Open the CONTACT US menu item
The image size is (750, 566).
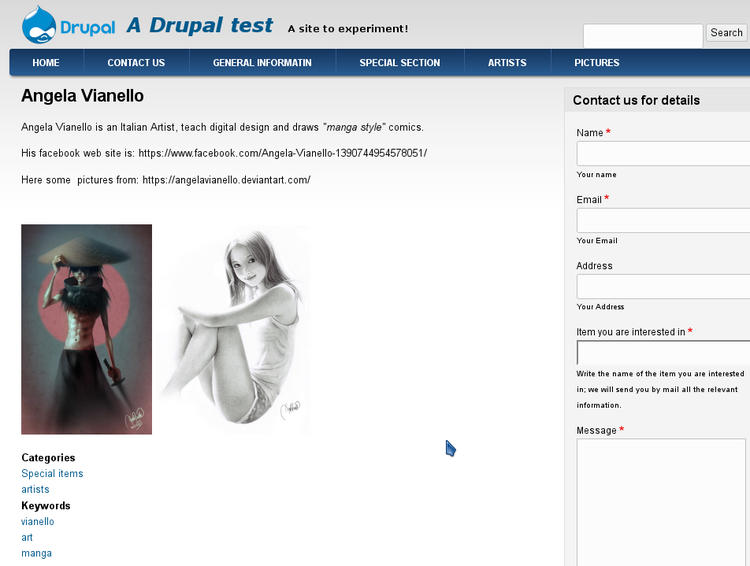(136, 63)
